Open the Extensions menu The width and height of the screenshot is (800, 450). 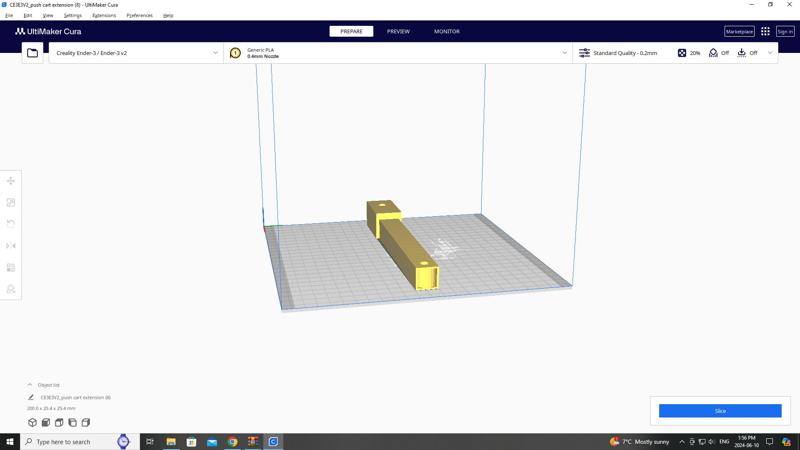[x=104, y=15]
